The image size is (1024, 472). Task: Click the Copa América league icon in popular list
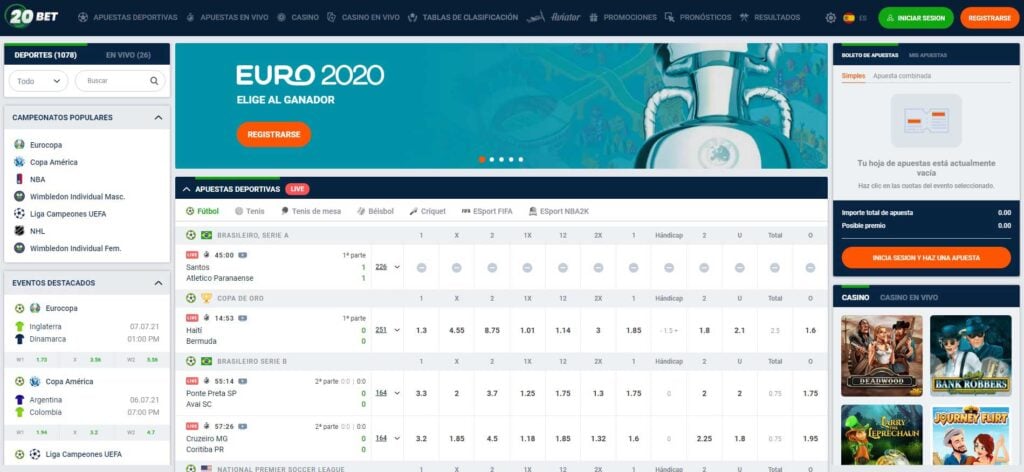tap(19, 162)
